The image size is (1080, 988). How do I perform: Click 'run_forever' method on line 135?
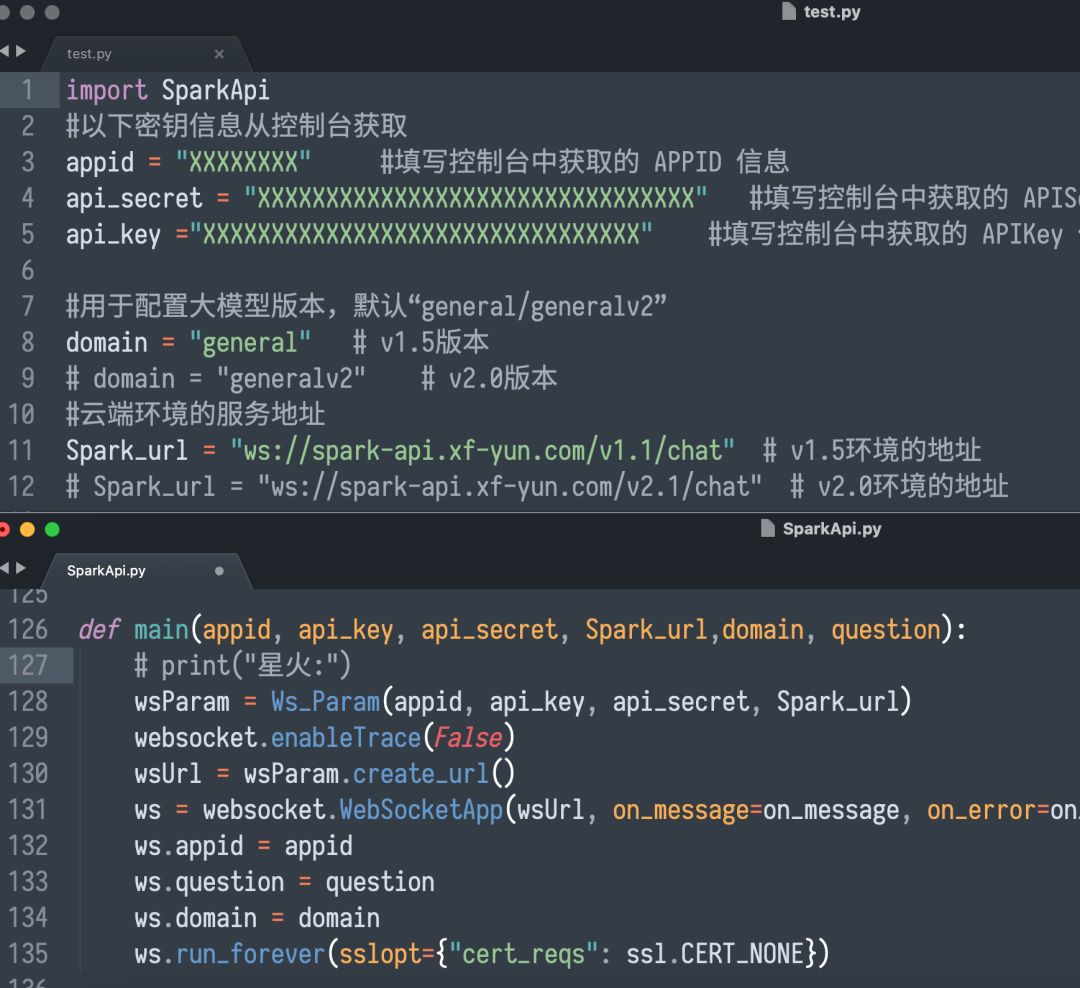[250, 954]
